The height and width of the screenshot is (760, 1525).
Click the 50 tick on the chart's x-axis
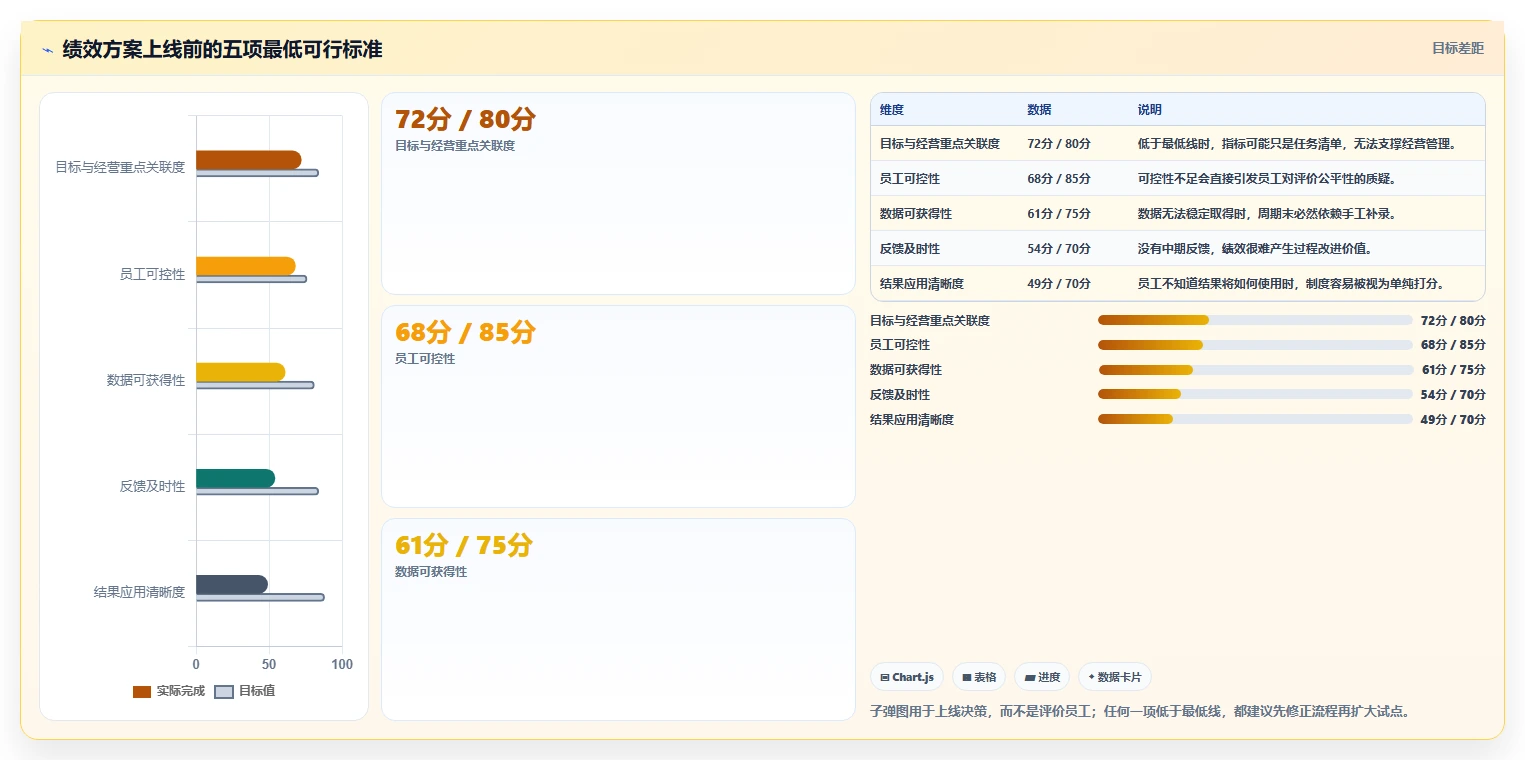point(269,665)
